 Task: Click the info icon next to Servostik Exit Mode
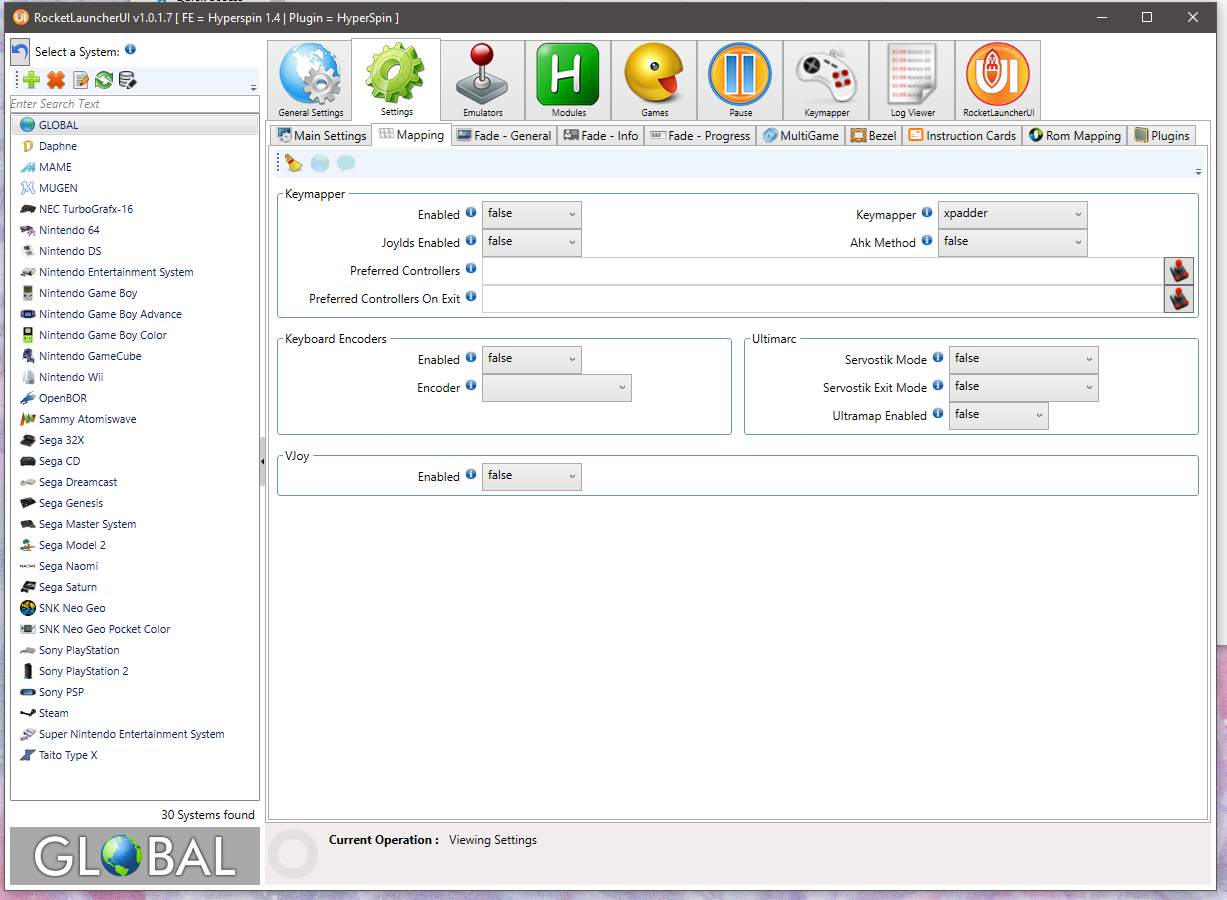pyautogui.click(x=938, y=386)
